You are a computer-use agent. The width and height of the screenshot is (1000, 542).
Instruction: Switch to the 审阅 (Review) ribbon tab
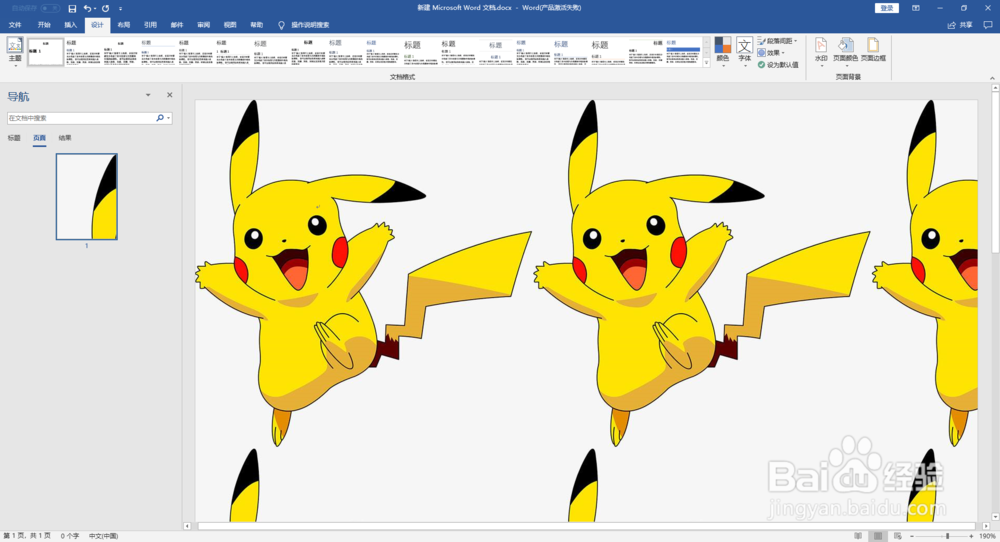click(203, 25)
